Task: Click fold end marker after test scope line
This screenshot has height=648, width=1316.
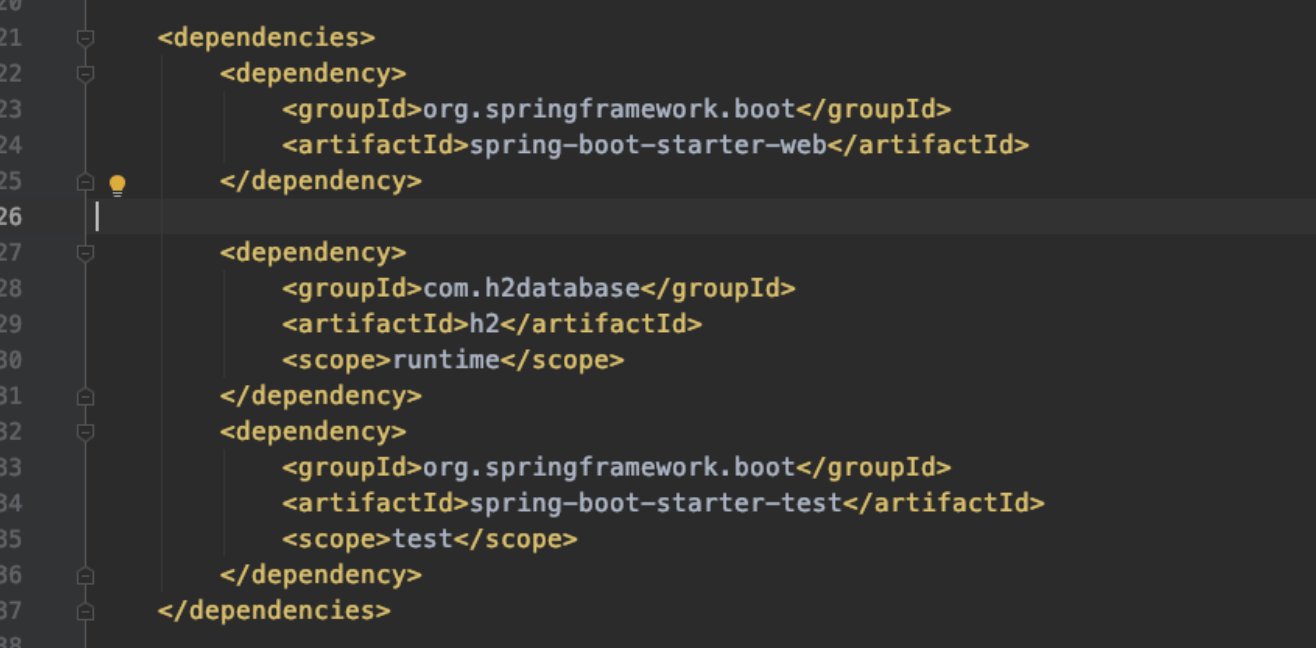Action: [x=86, y=576]
